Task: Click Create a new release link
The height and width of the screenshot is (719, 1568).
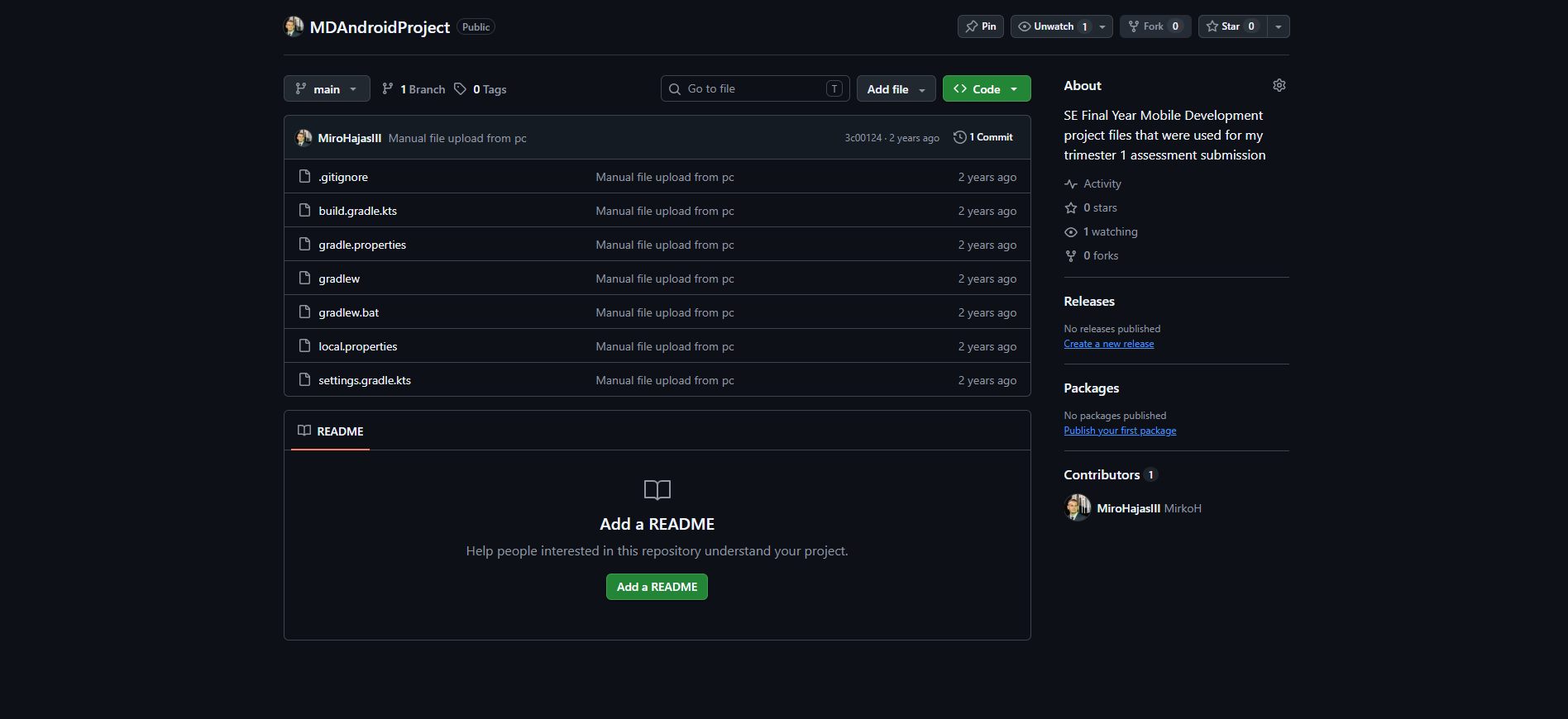Action: click(x=1109, y=344)
